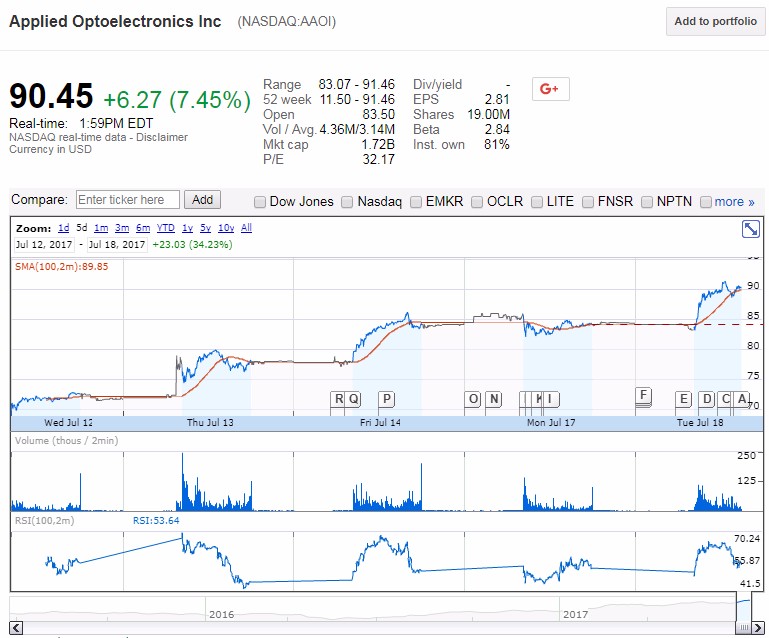Set chart zoom to 5d

(82, 228)
